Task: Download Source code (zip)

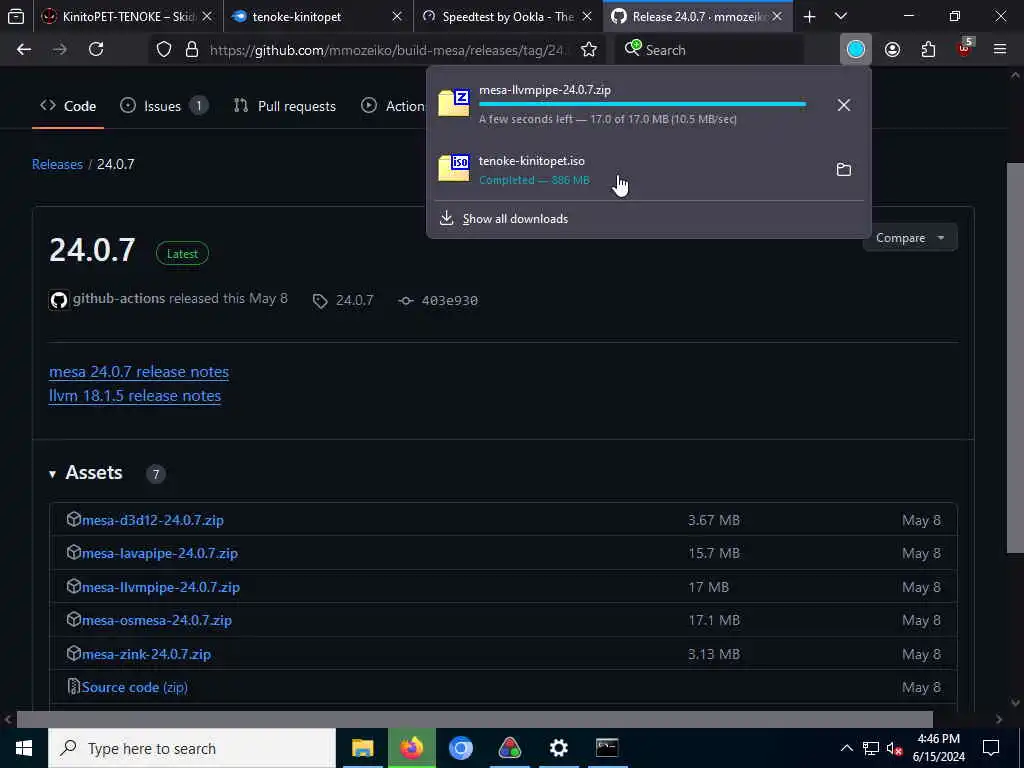Action: [135, 687]
